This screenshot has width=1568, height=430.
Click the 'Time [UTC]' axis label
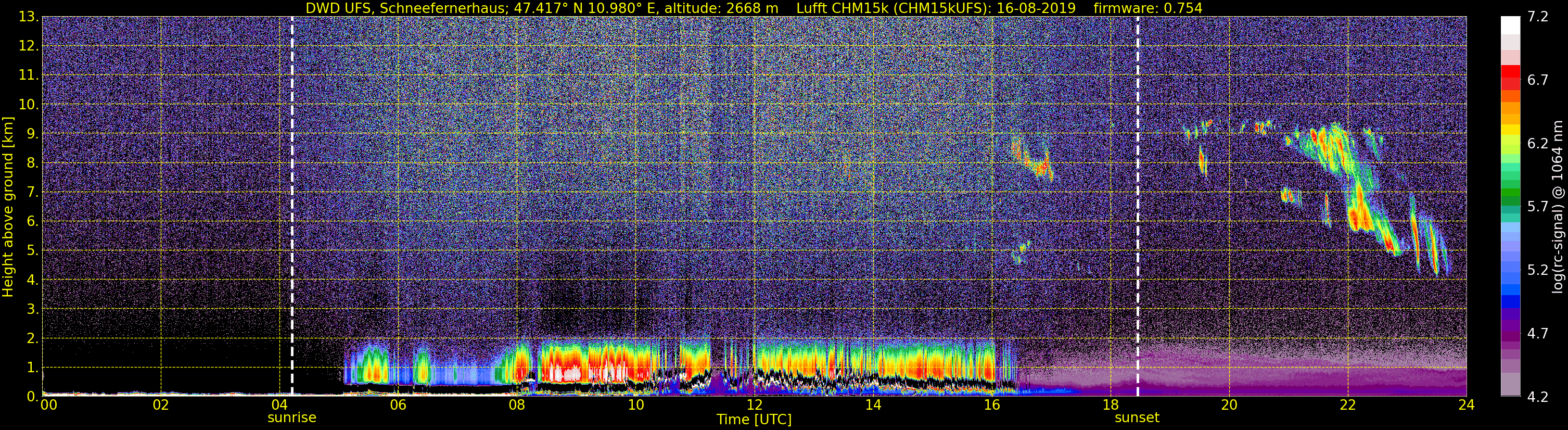[x=754, y=420]
